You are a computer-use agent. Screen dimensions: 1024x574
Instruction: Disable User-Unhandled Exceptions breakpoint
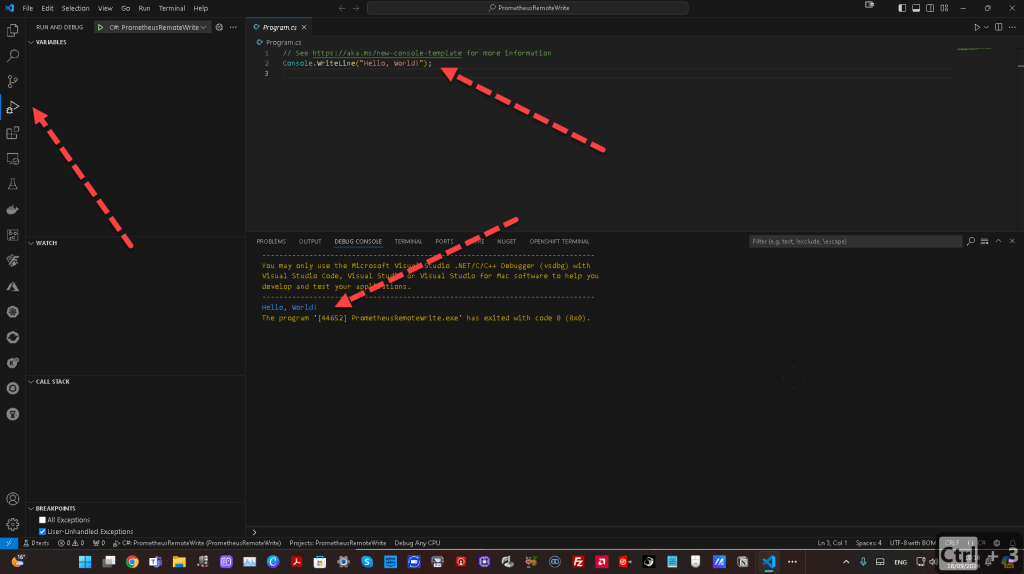42,532
